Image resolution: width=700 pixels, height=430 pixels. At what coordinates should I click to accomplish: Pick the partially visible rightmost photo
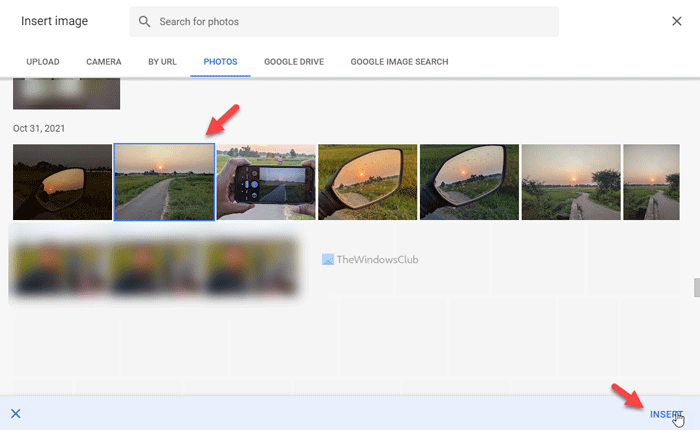click(x=651, y=182)
